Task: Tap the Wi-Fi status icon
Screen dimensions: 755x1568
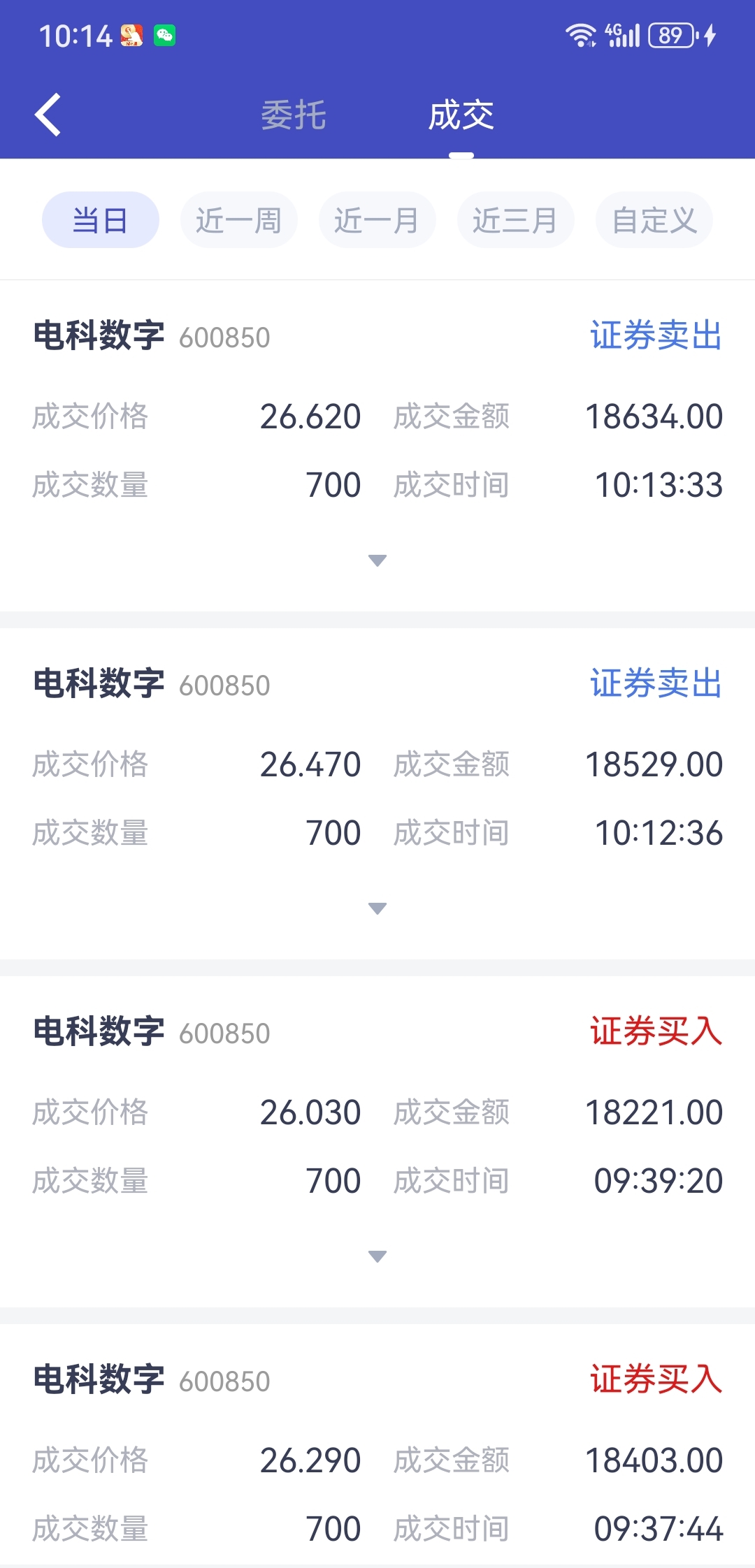Action: pyautogui.click(x=580, y=35)
